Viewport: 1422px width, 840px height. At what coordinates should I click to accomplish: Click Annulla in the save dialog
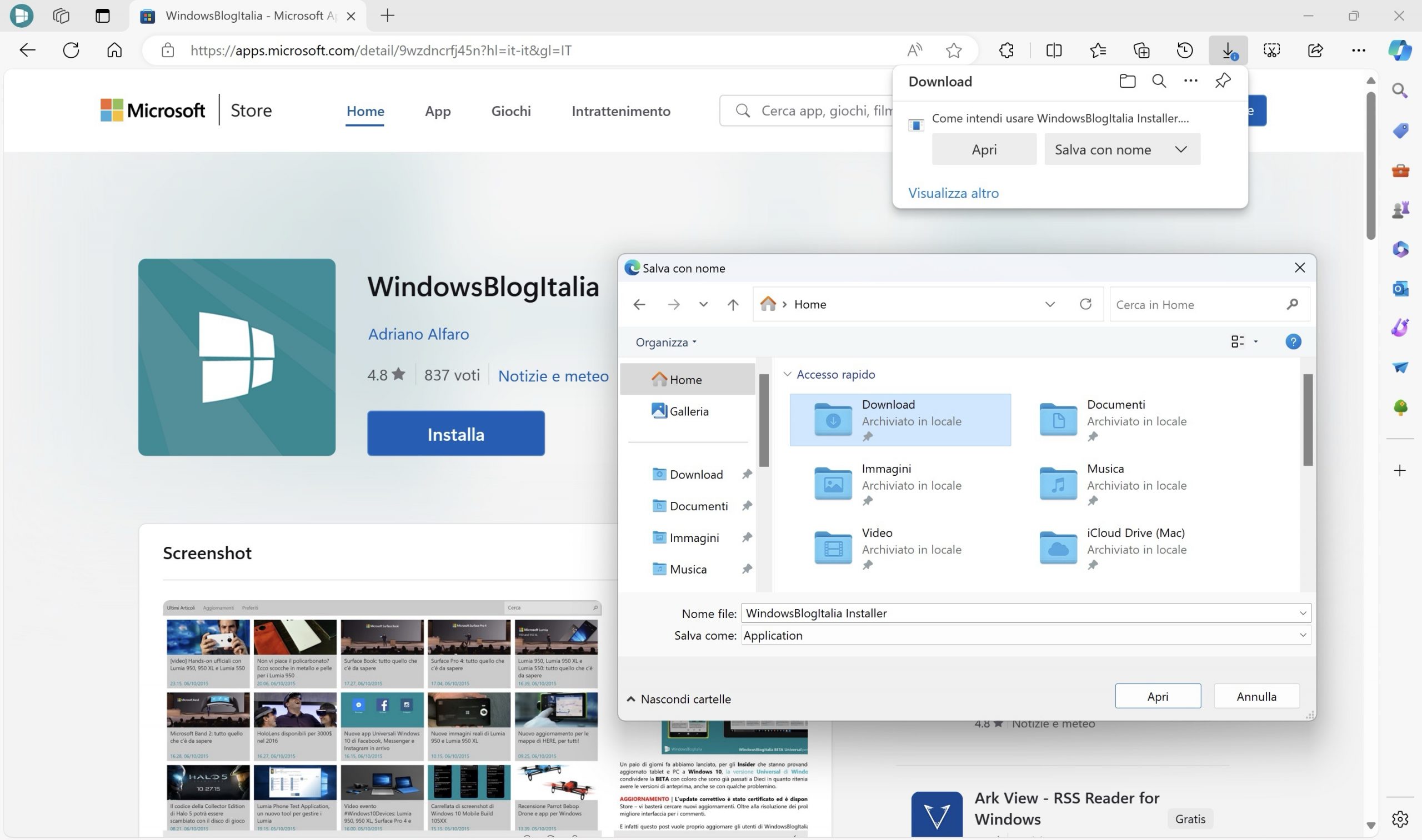point(1256,696)
